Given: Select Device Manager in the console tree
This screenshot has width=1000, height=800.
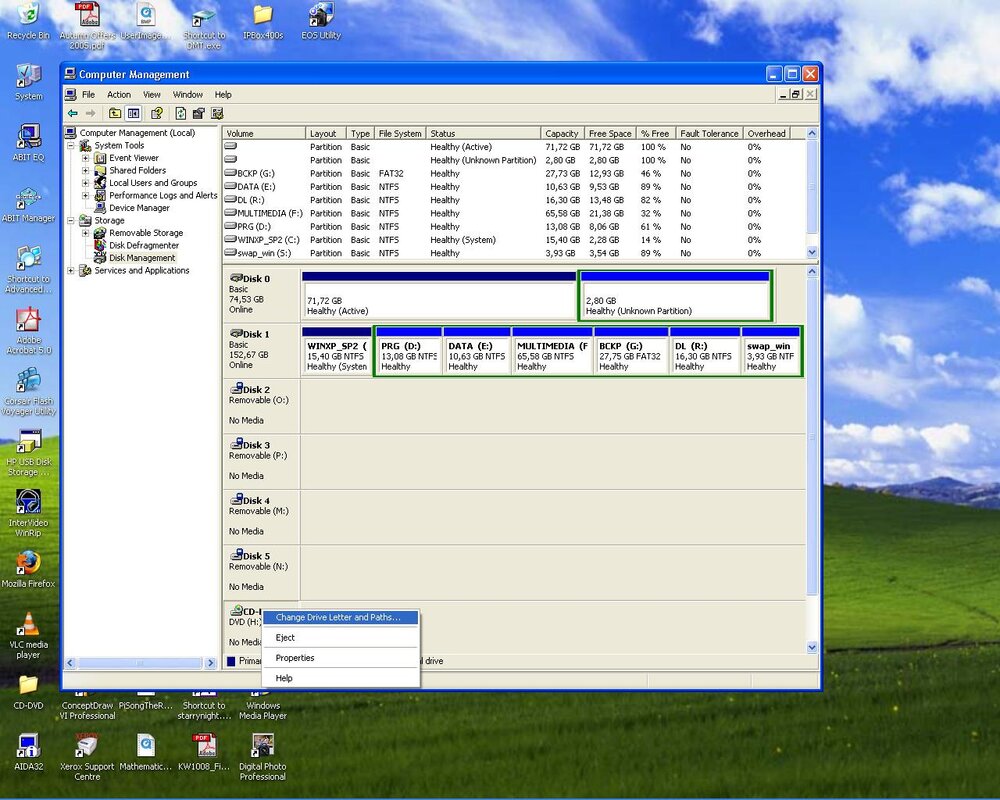Looking at the screenshot, I should [139, 208].
